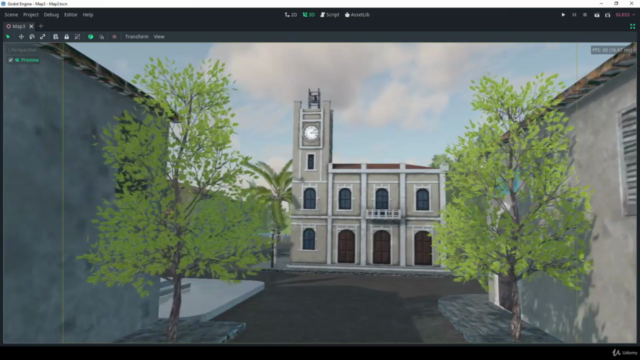The height and width of the screenshot is (360, 640).
Task: Open the Project menu
Action: [x=31, y=15]
